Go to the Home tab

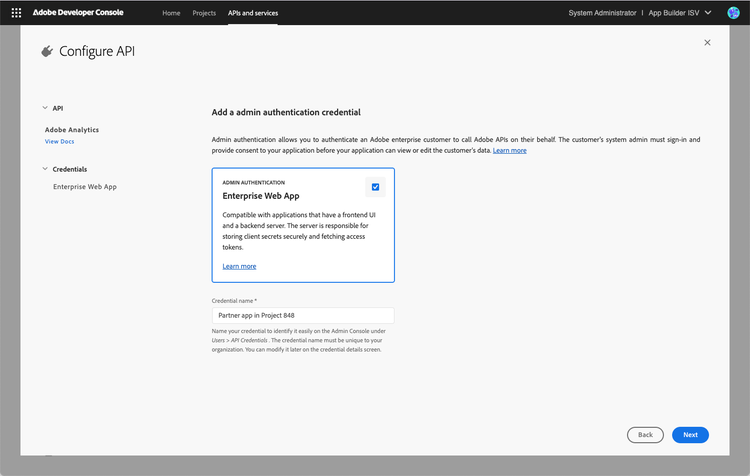coord(171,12)
